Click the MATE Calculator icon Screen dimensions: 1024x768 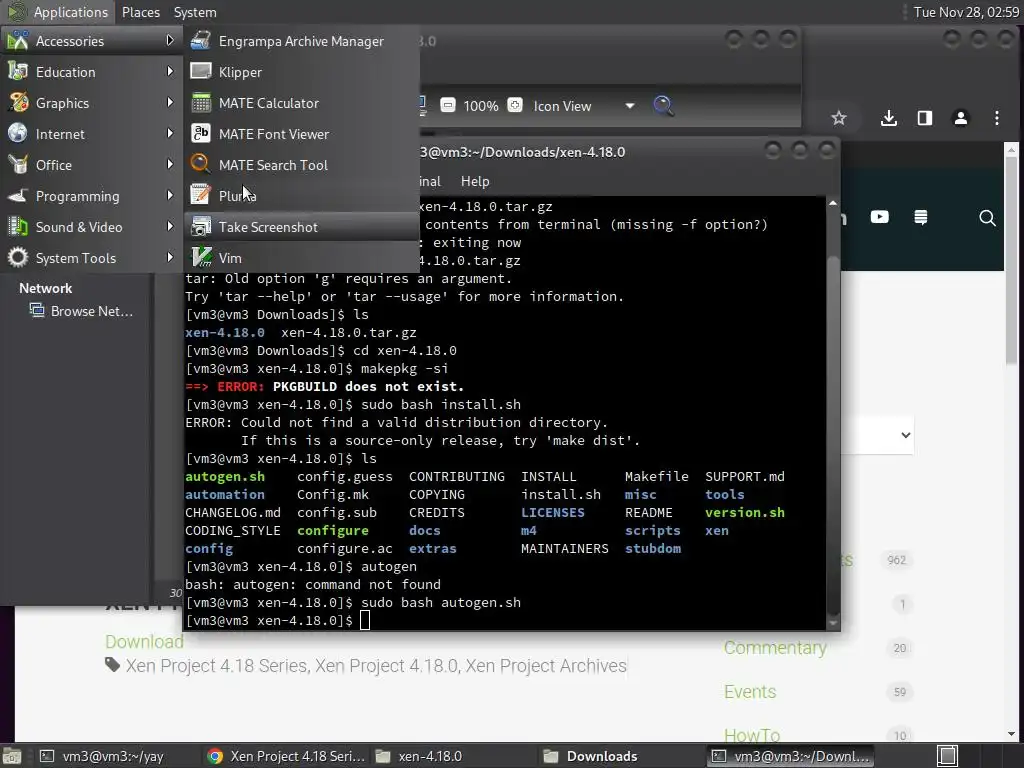pos(200,103)
